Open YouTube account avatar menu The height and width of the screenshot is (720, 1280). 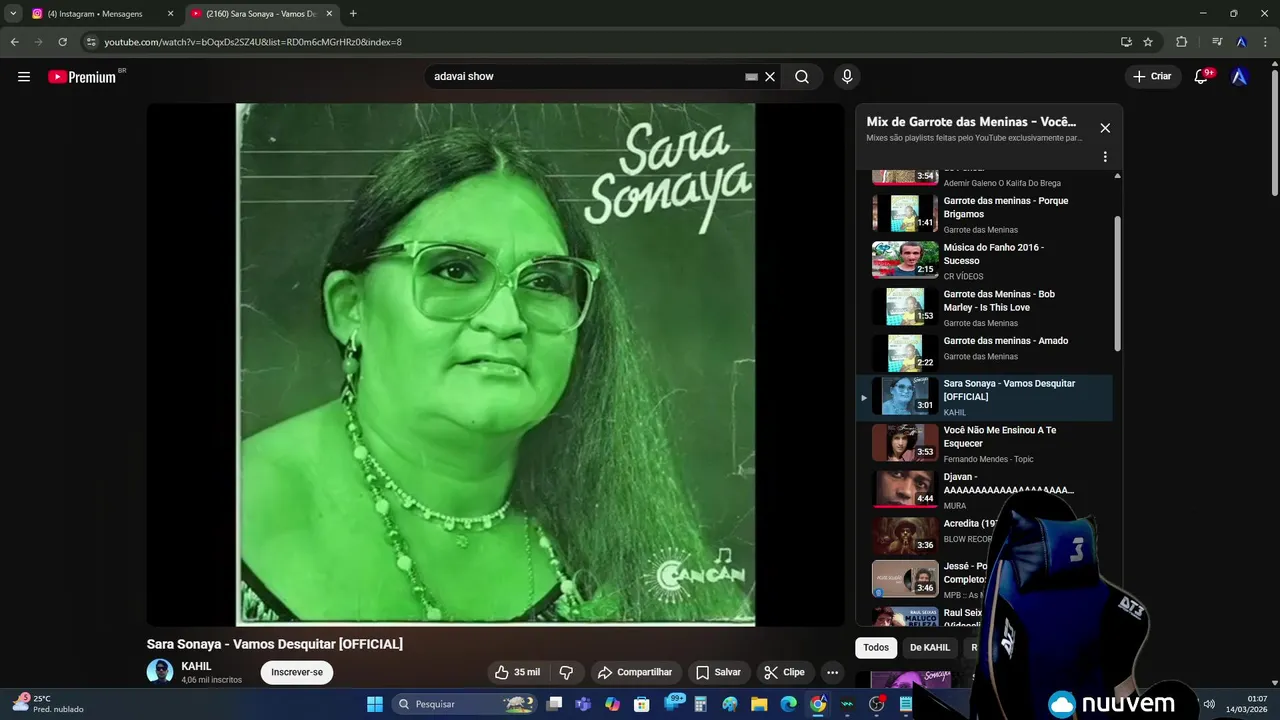click(1239, 77)
